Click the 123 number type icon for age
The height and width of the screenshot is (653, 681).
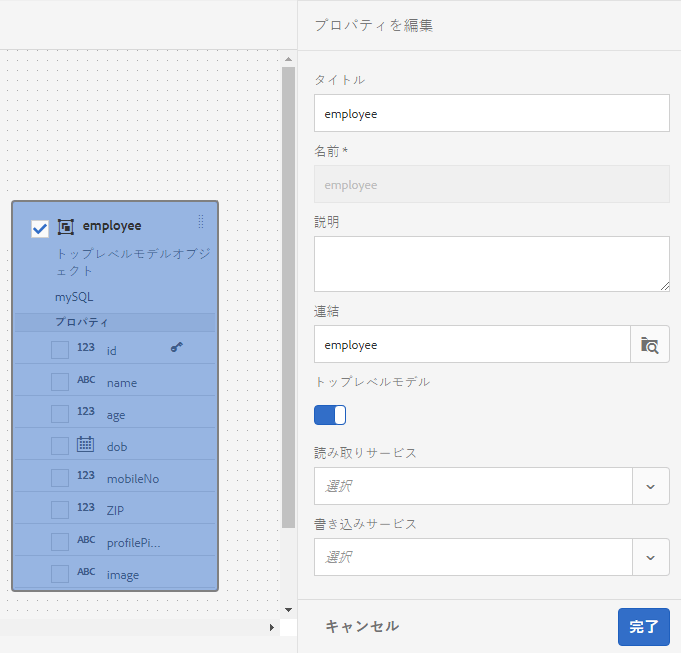(x=86, y=411)
